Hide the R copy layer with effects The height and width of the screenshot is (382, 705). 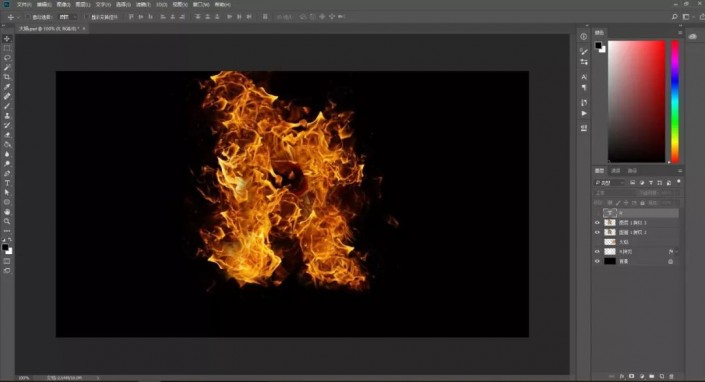click(597, 252)
